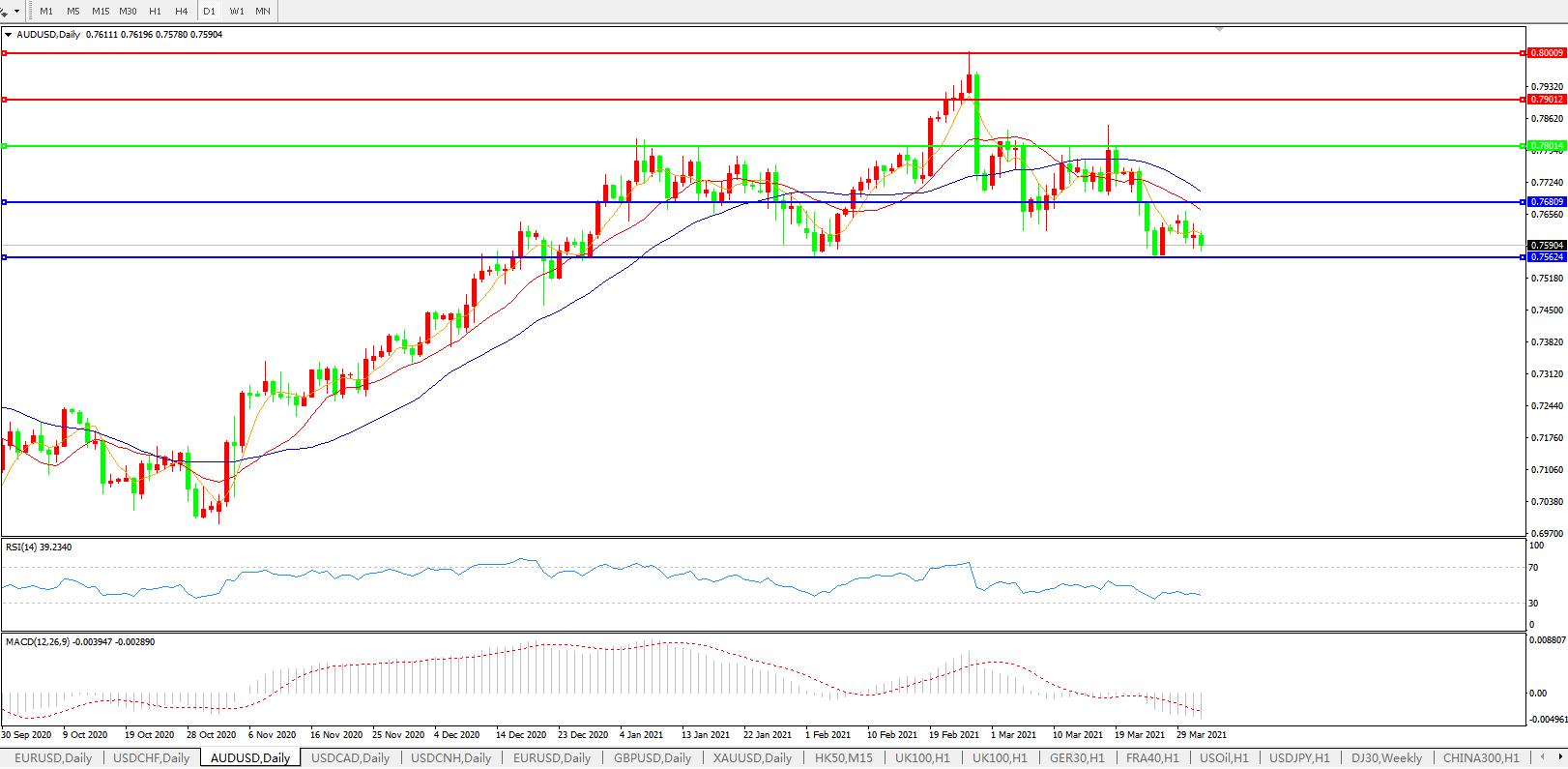Click the 0.76809 blue price level label
1568x769 pixels.
[1547, 202]
